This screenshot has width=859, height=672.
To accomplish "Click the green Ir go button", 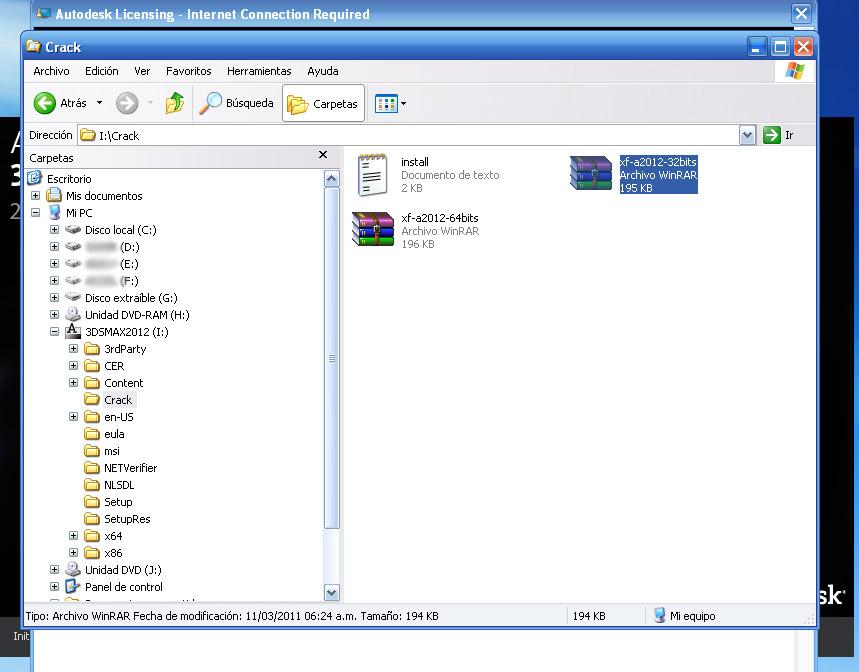I will pyautogui.click(x=771, y=135).
